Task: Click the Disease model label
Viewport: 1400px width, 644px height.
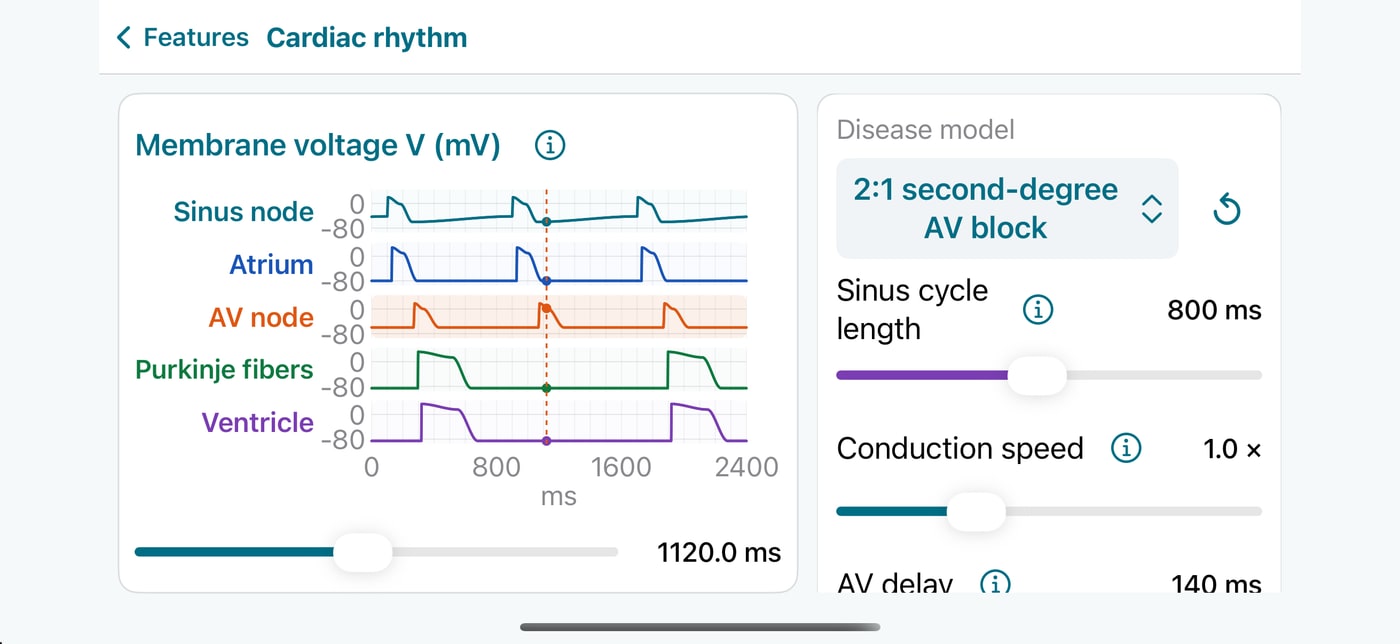Action: click(x=925, y=130)
